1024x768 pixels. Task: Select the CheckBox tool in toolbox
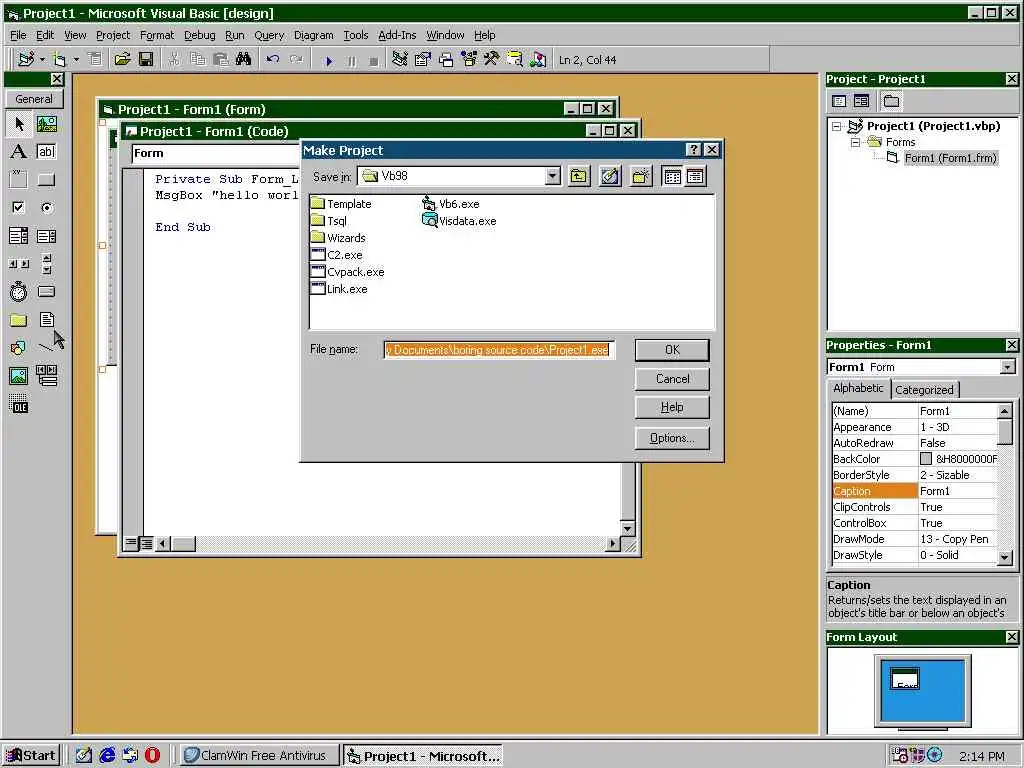[18, 208]
